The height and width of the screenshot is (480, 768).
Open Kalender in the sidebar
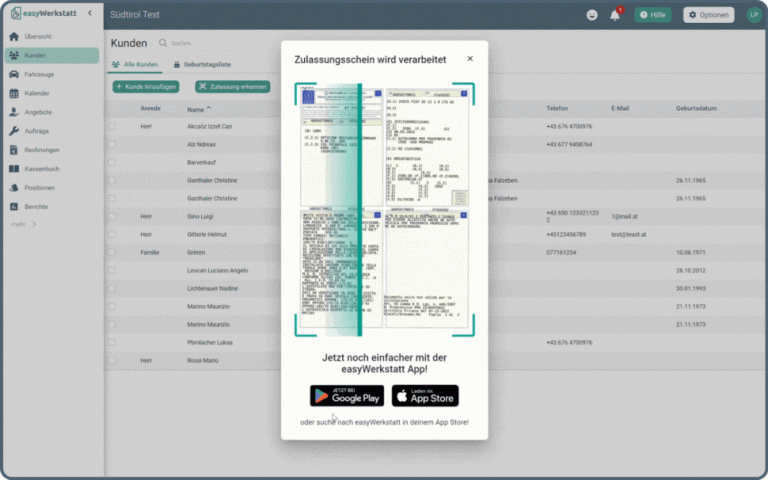tap(37, 93)
